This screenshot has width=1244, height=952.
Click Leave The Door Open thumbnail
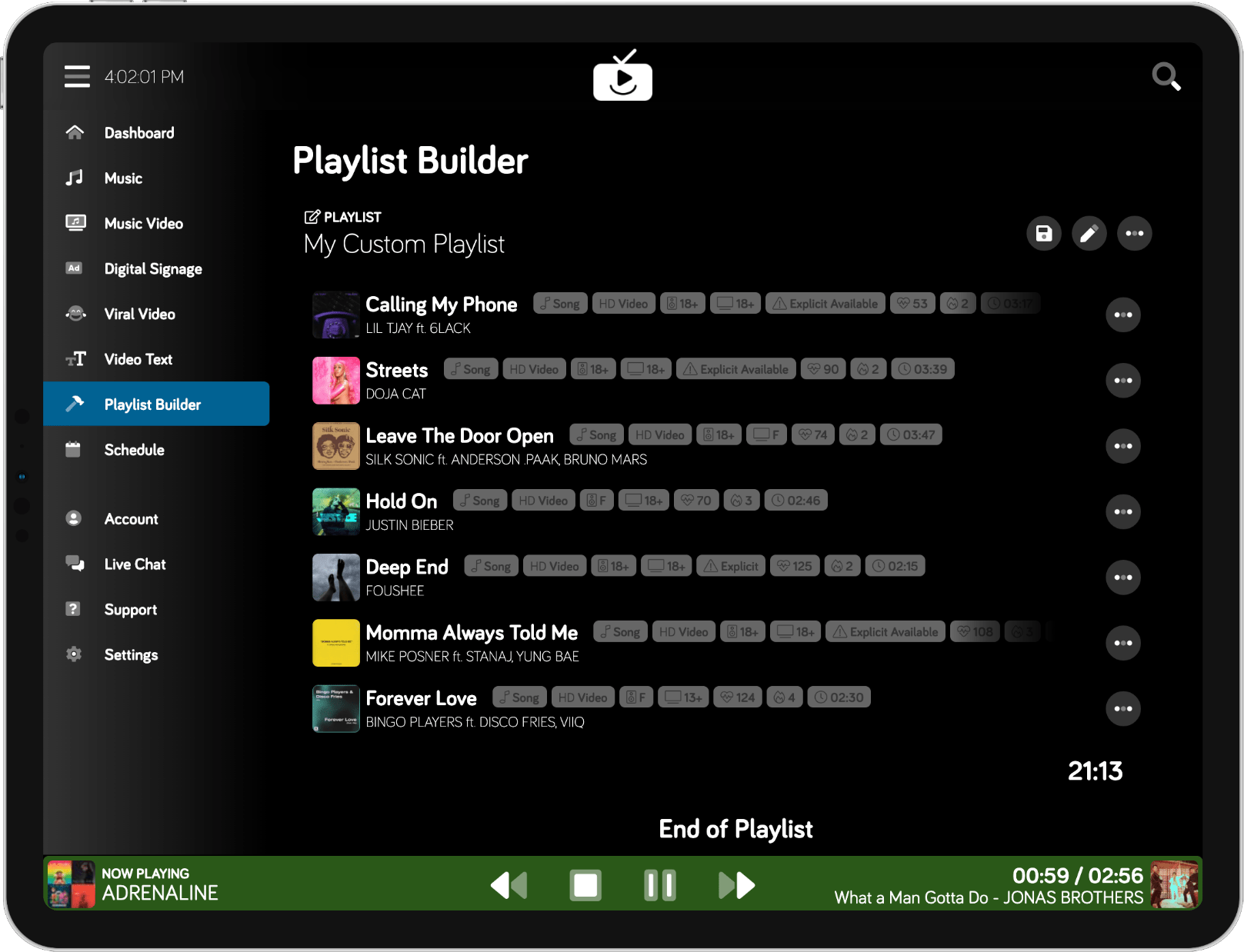tap(336, 446)
